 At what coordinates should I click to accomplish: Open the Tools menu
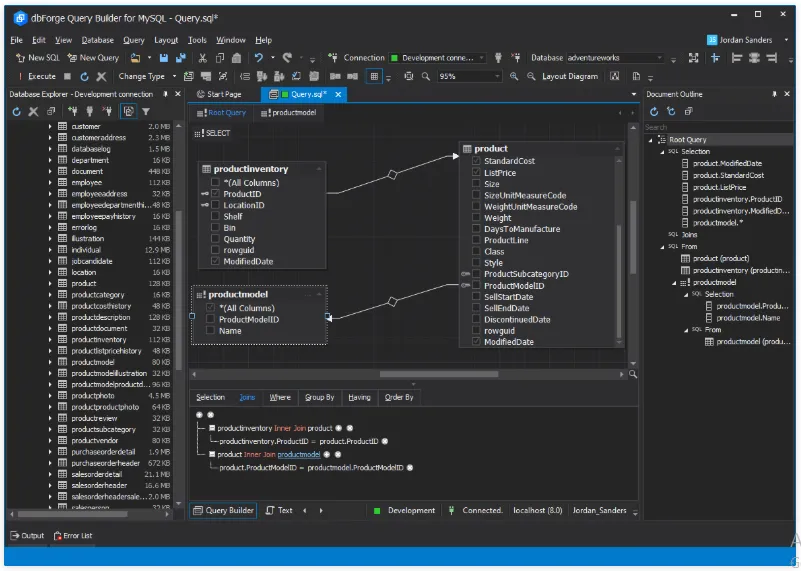(x=197, y=40)
